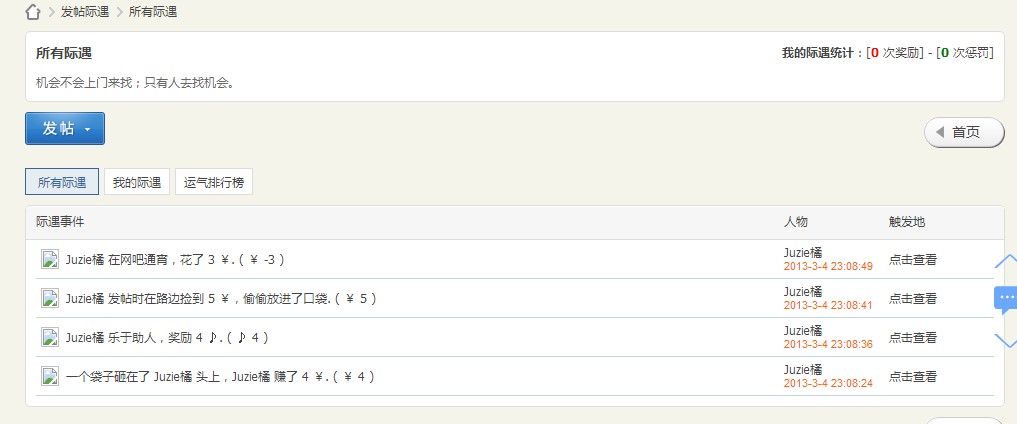Image resolution: width=1017 pixels, height=424 pixels.
Task: Click the home icon in breadcrumb
Action: tap(33, 12)
